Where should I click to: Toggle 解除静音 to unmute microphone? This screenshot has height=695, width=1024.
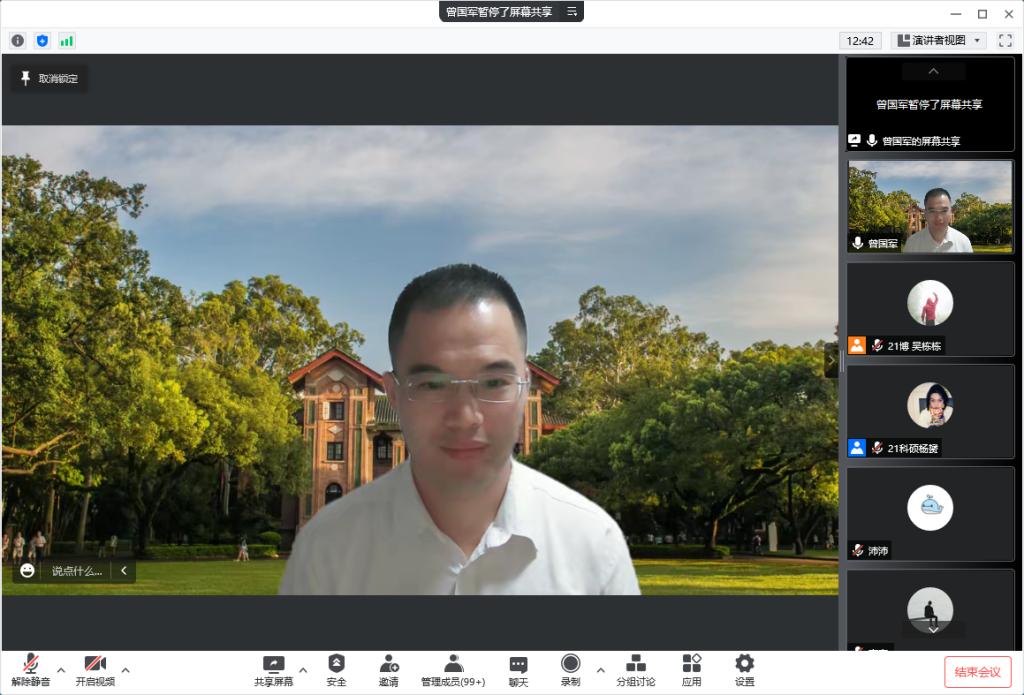click(x=31, y=670)
